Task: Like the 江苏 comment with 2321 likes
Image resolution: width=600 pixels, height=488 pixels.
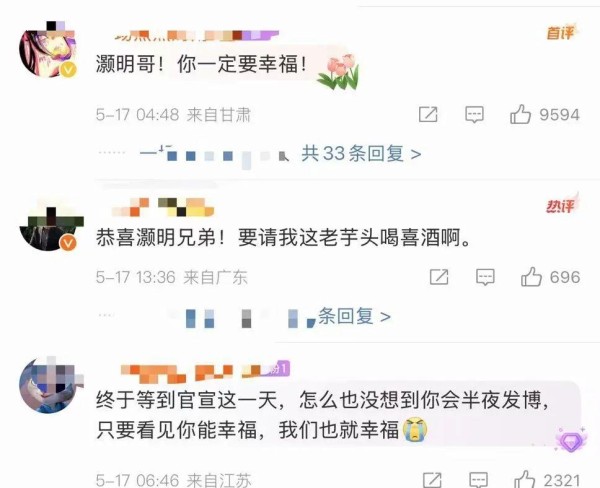Action: 524,479
